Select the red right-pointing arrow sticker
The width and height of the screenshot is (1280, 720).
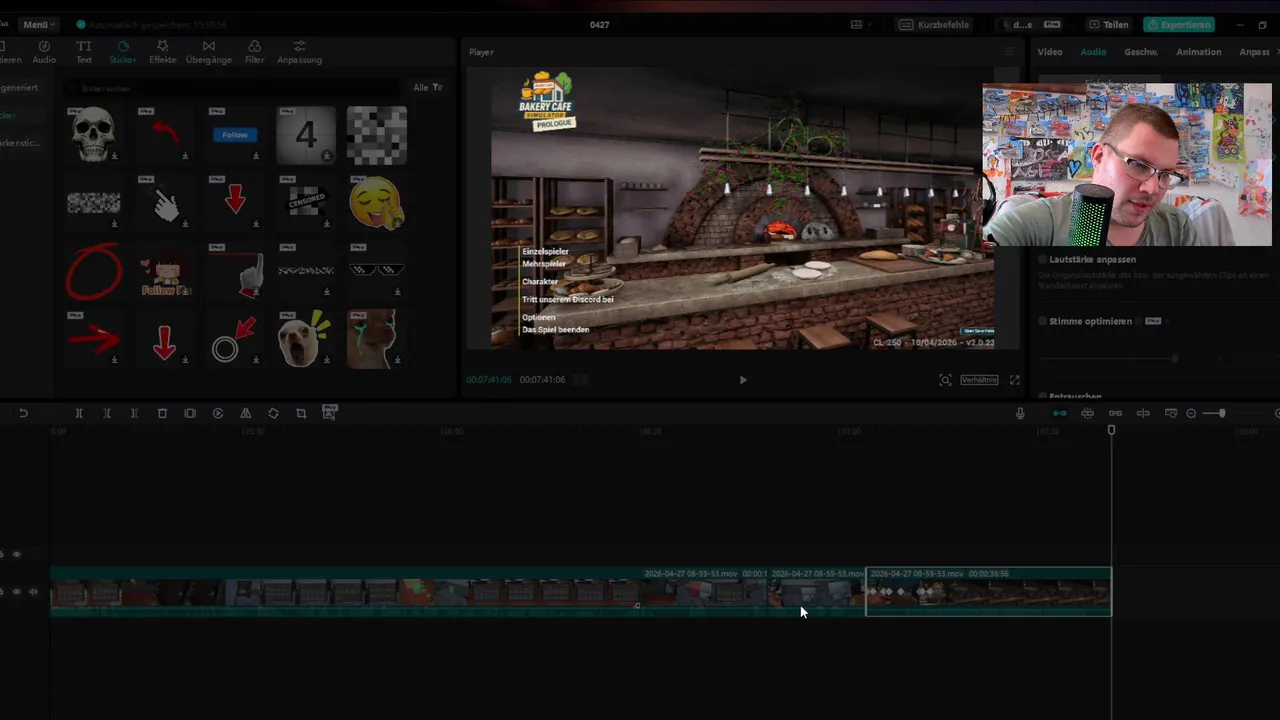tap(93, 340)
